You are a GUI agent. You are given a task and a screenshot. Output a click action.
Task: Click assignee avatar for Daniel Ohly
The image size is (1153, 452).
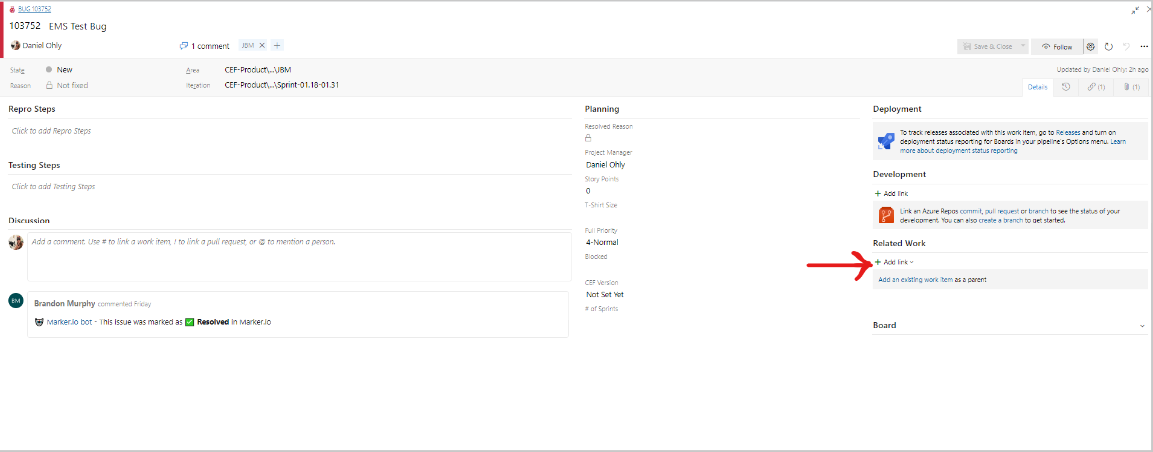15,46
